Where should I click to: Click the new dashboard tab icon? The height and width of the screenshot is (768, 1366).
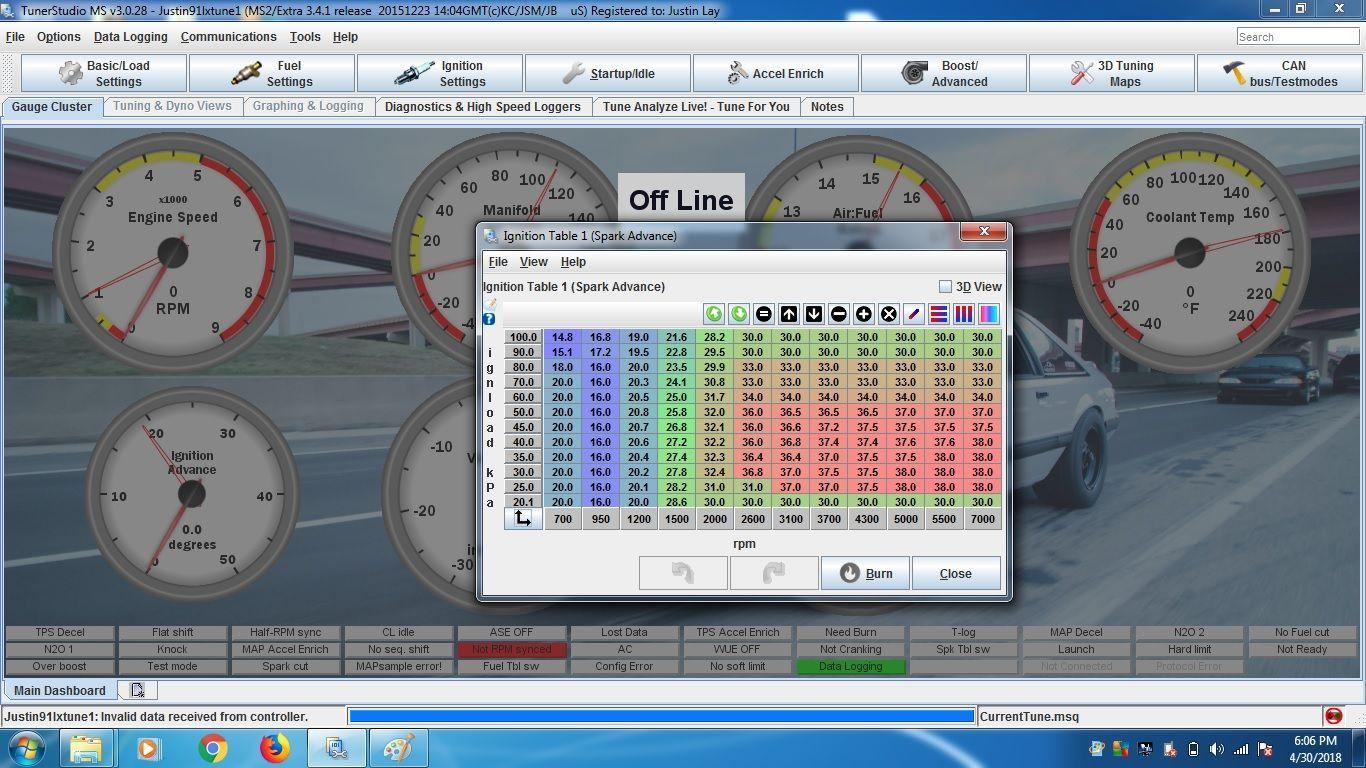[x=138, y=690]
